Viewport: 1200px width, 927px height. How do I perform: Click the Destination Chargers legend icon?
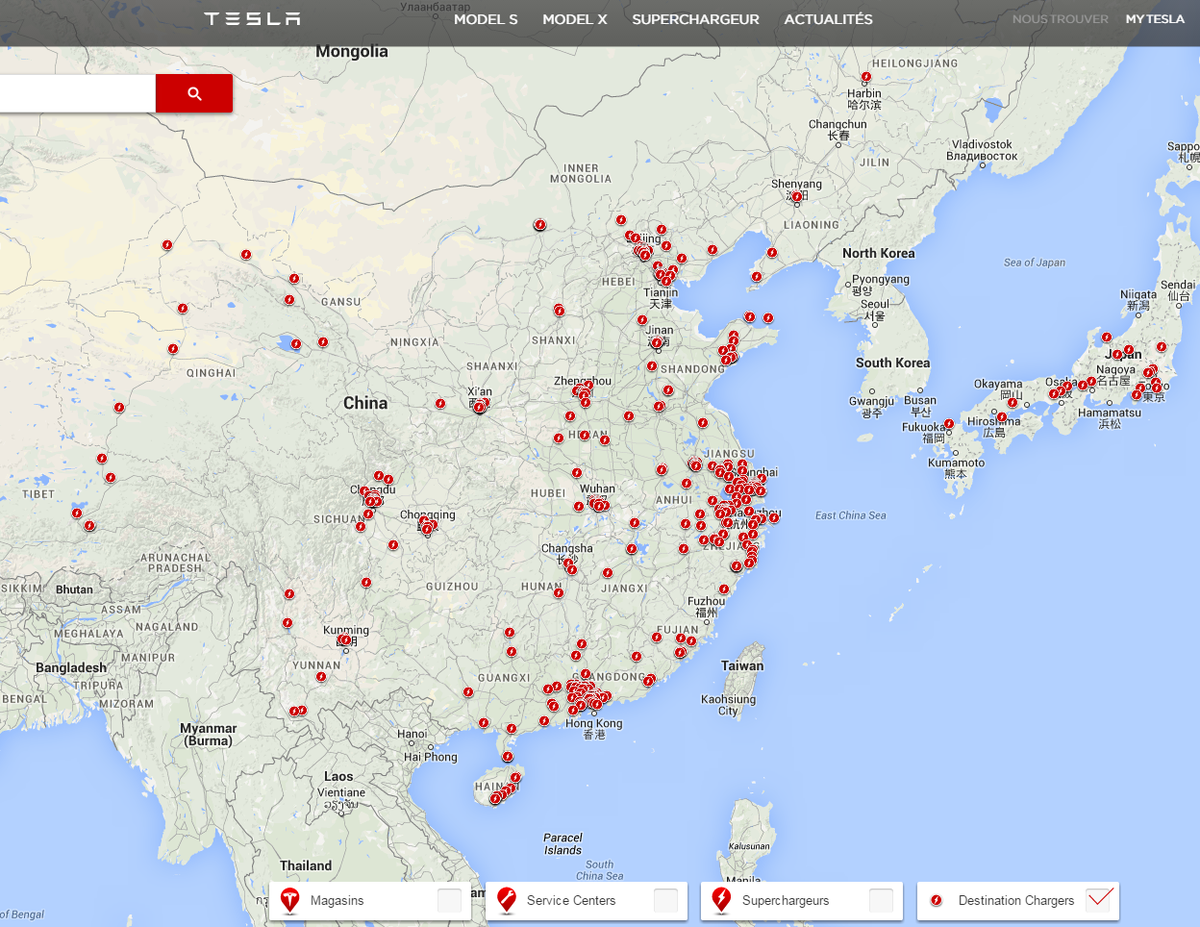coord(936,900)
